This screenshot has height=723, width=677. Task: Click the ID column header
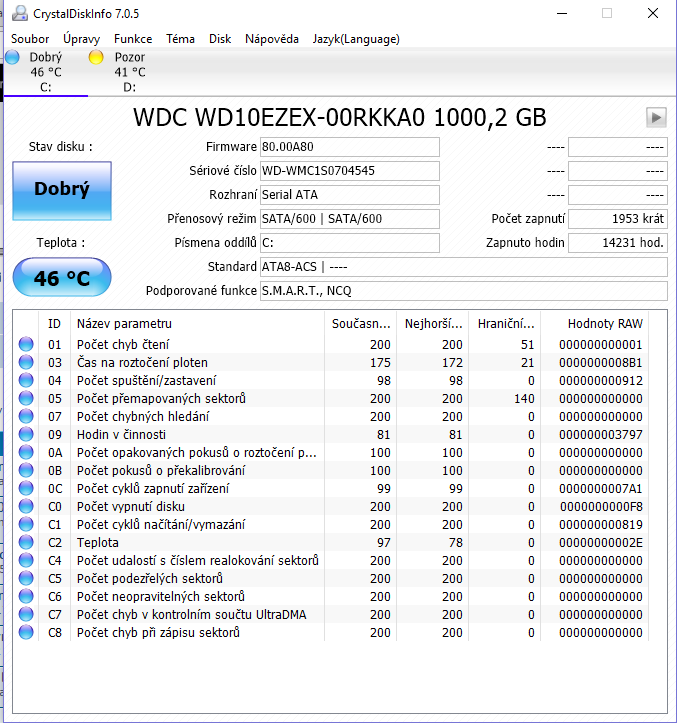point(54,324)
